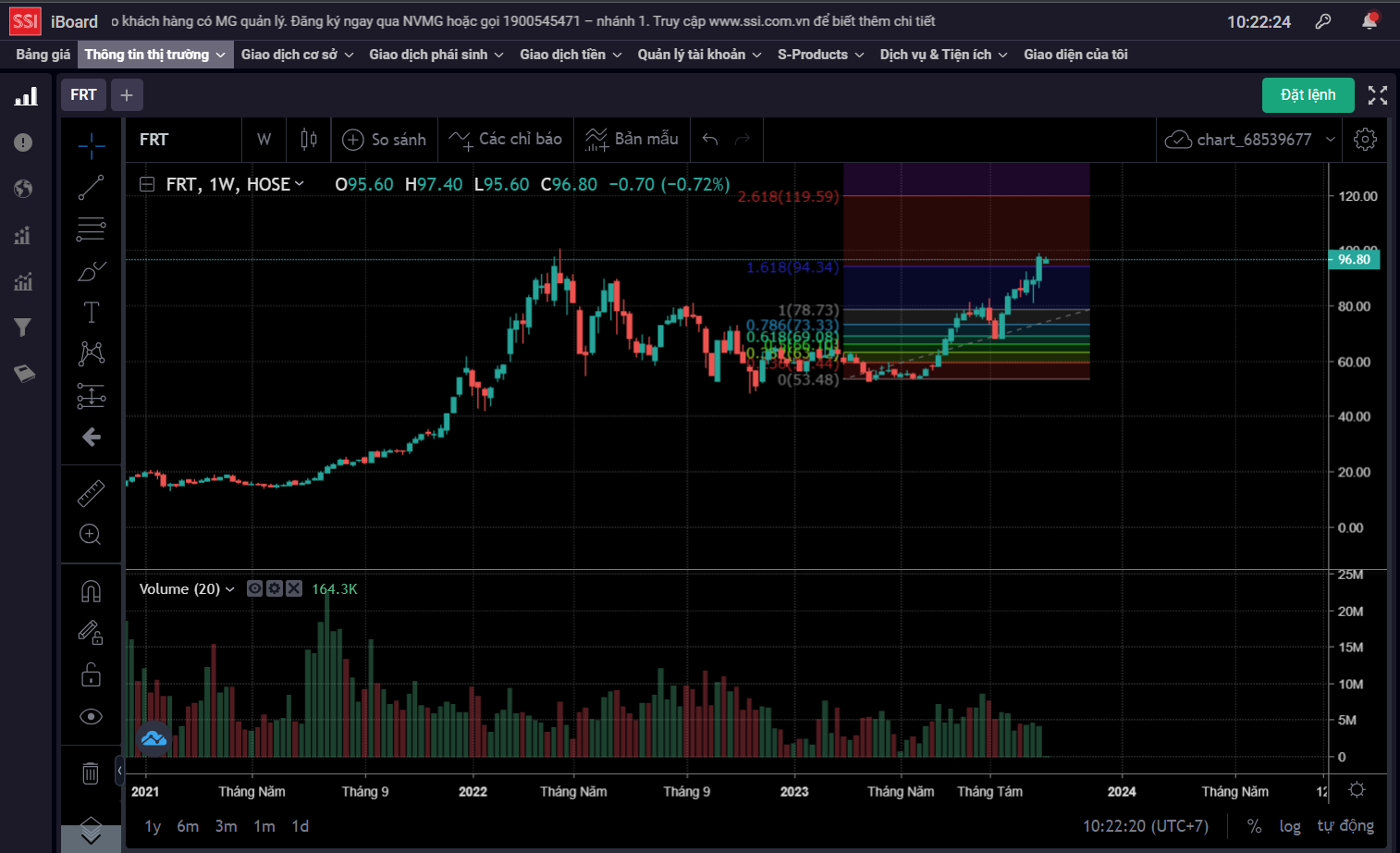Open the S-Products menu

click(820, 55)
